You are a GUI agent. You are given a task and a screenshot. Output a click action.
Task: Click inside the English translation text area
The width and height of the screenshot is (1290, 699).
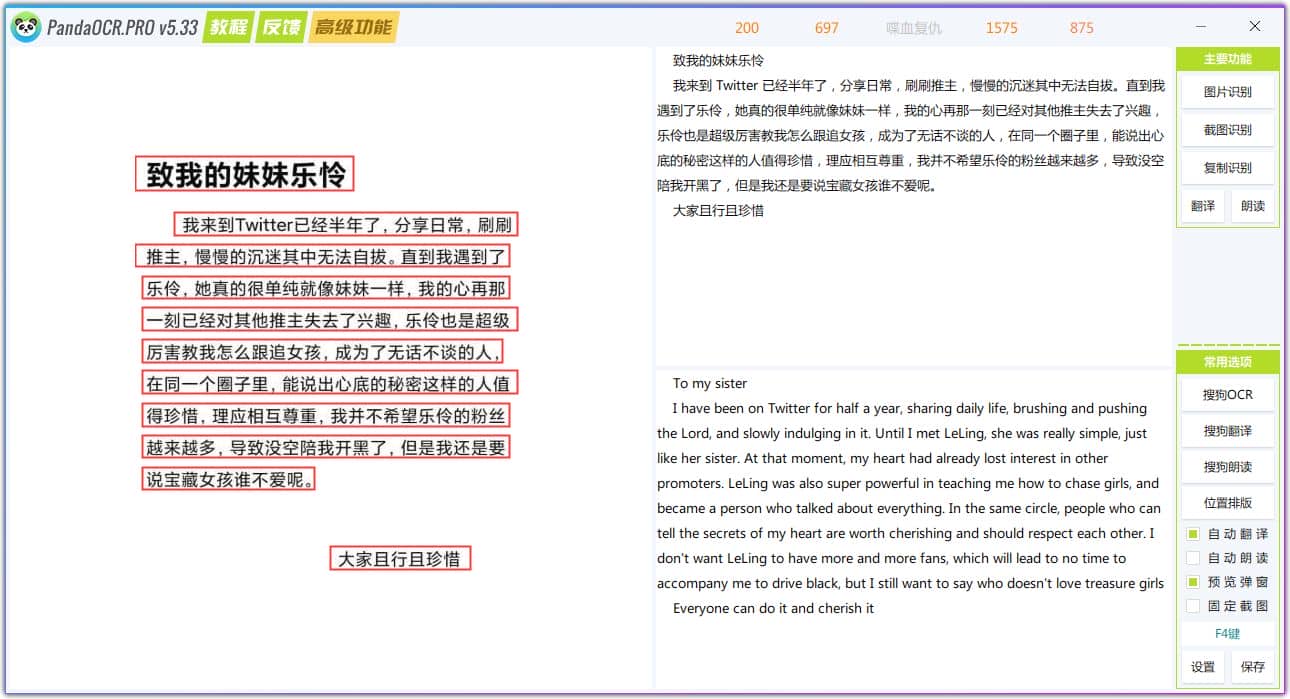pos(910,500)
